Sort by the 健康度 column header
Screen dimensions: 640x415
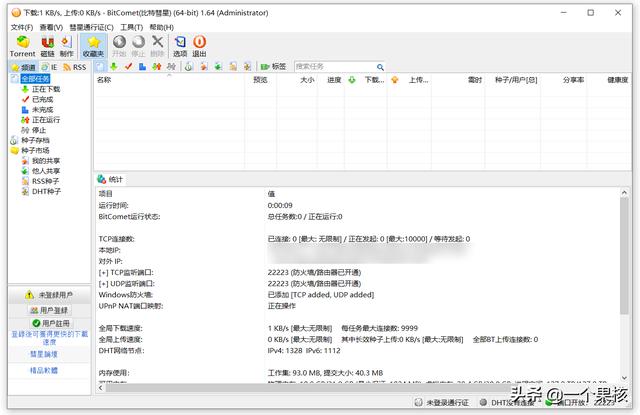pyautogui.click(x=609, y=80)
